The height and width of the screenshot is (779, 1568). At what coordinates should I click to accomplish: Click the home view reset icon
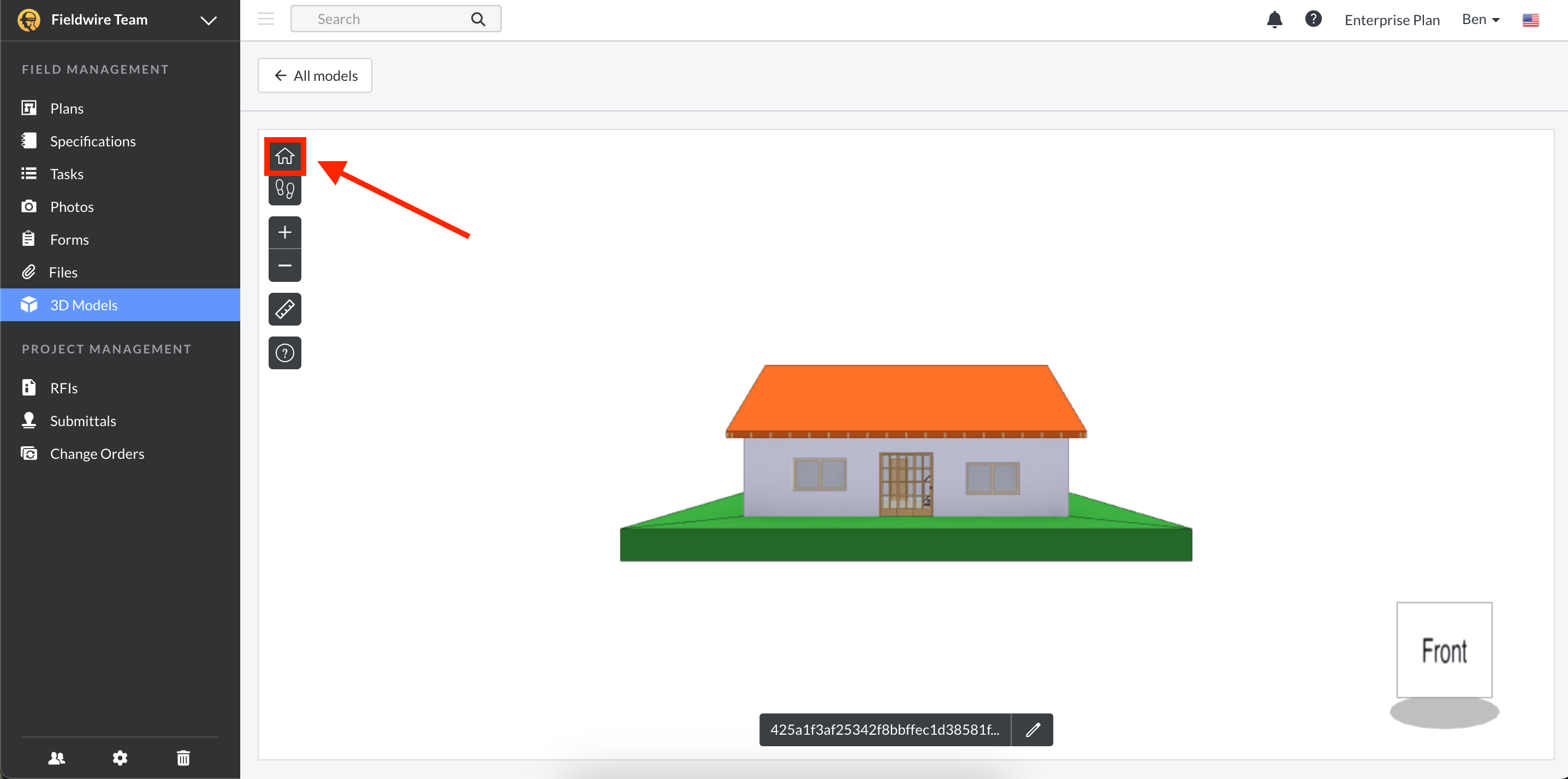[x=284, y=156]
